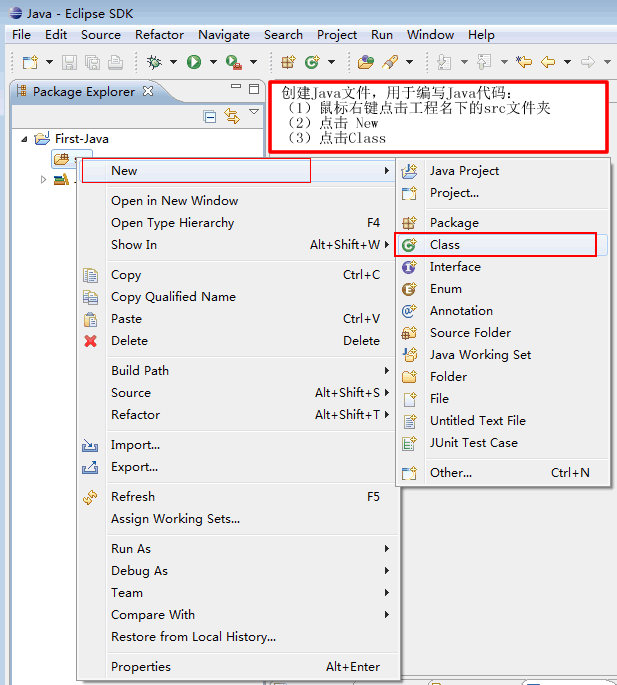Click the New Java Class toolbar icon

(312, 62)
